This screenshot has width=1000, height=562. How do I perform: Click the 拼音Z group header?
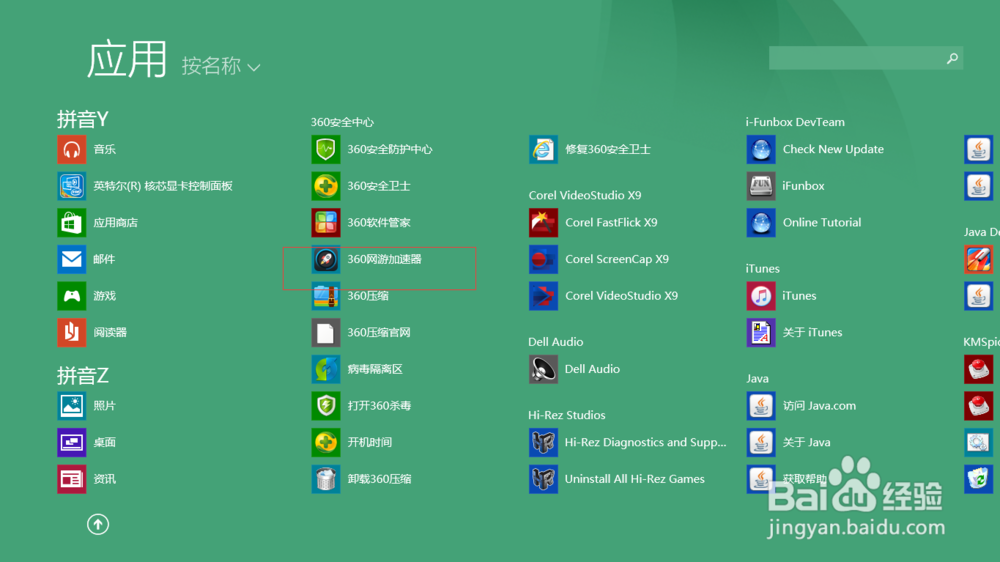(83, 375)
